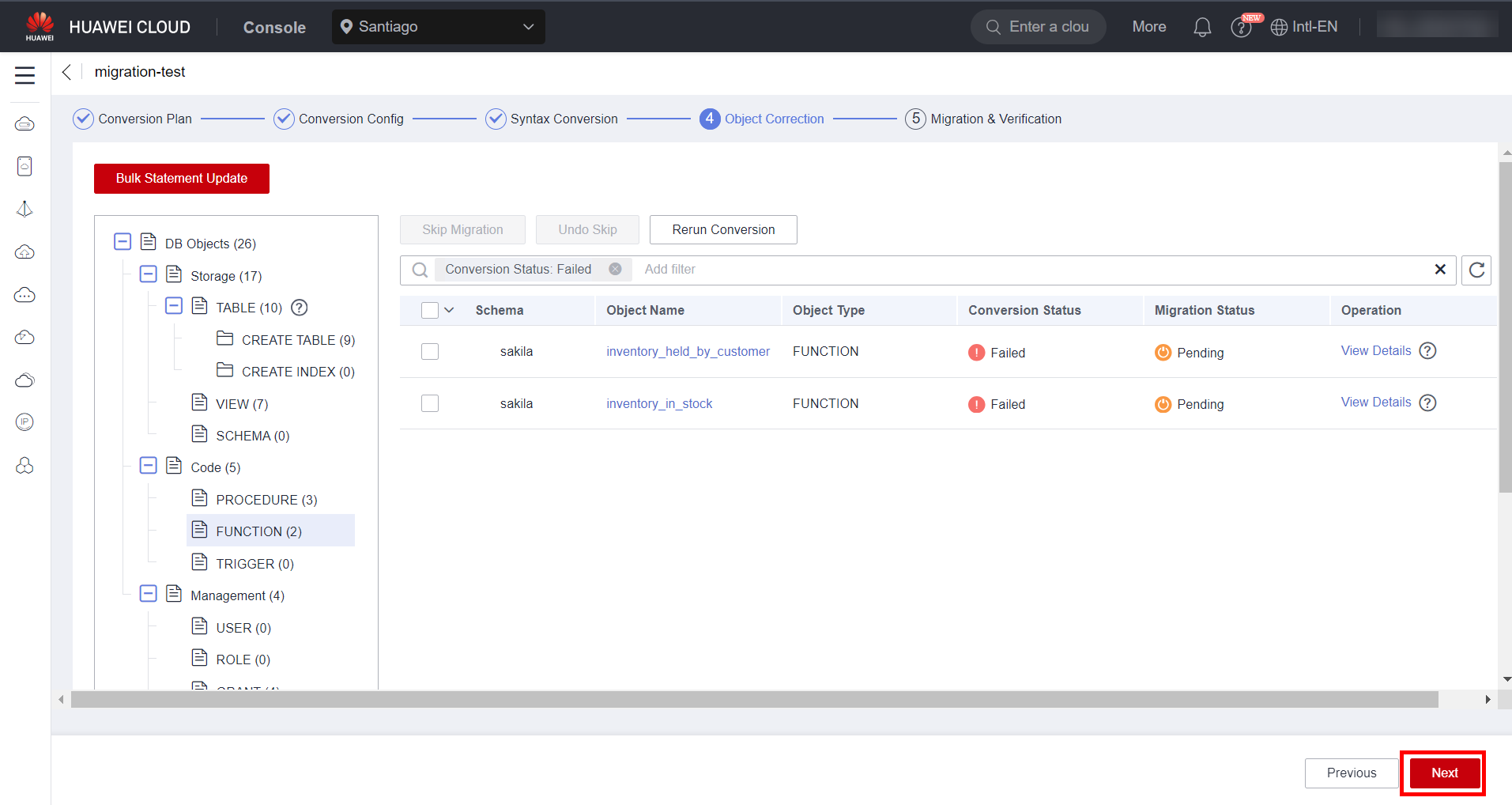
Task: Open the help question mark icon in header
Action: (1240, 28)
